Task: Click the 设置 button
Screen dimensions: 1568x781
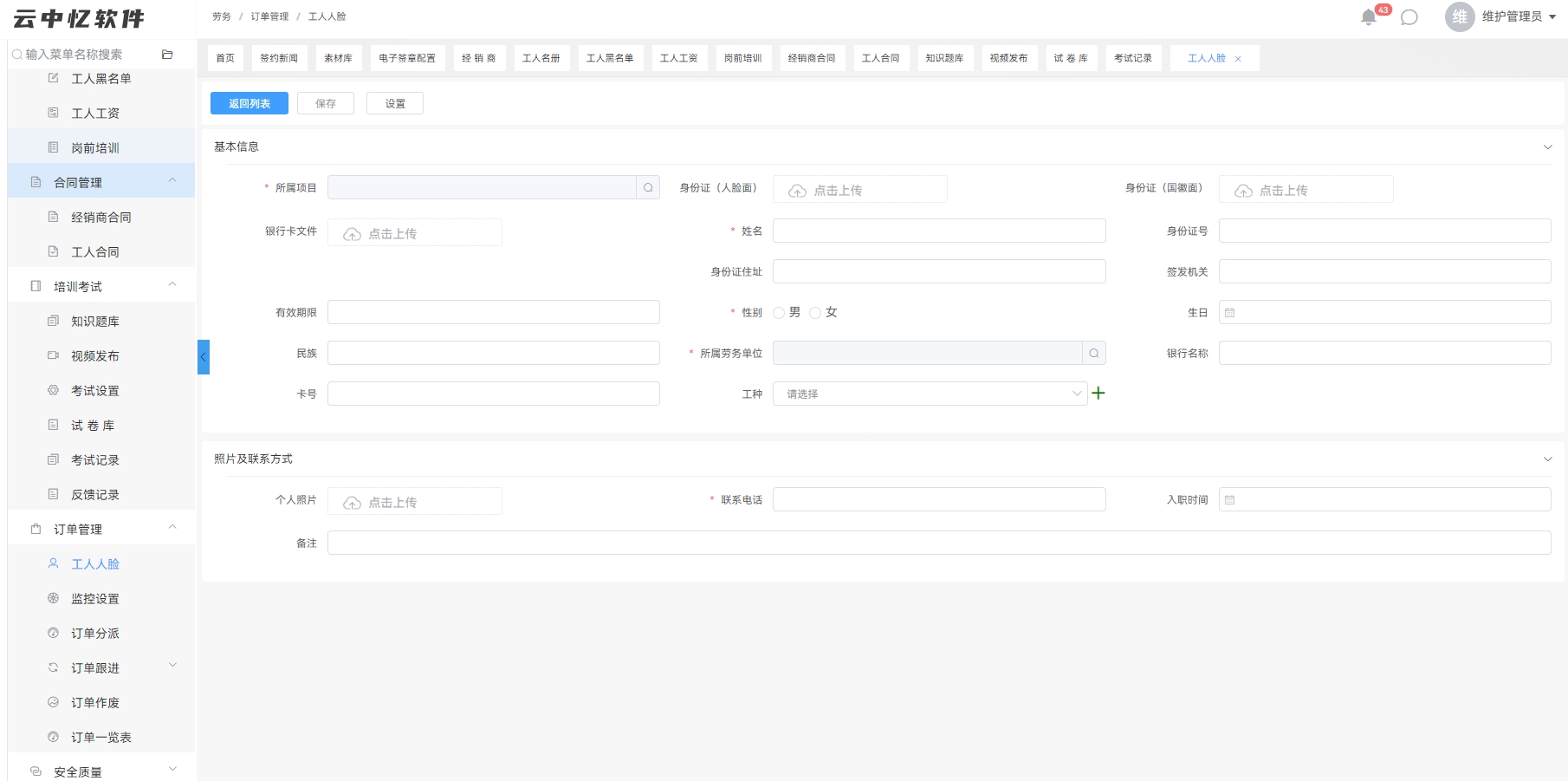Action: point(395,103)
